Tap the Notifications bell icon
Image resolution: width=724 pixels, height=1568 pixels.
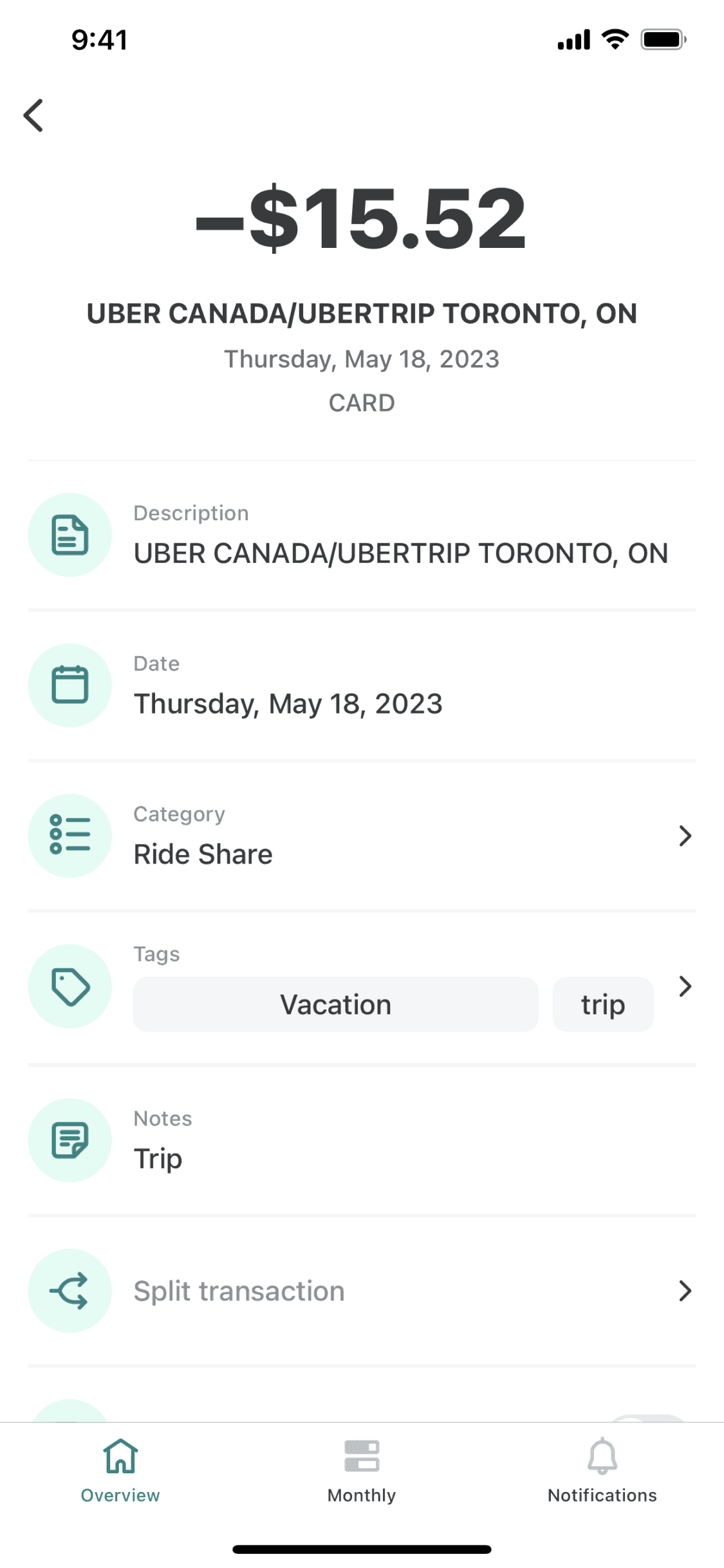(602, 1456)
